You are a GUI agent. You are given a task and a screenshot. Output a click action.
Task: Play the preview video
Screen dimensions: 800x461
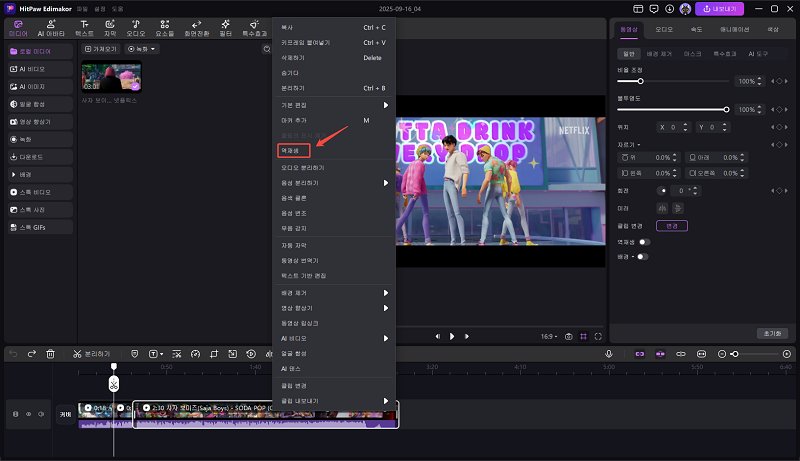[452, 337]
